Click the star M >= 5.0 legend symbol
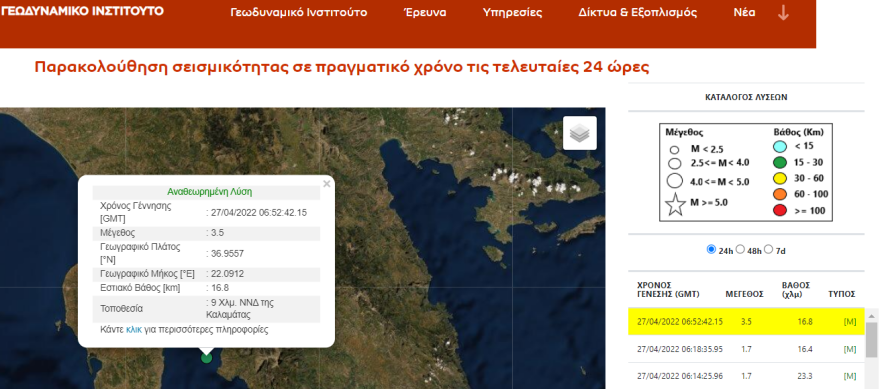This screenshot has width=880, height=389. (676, 204)
